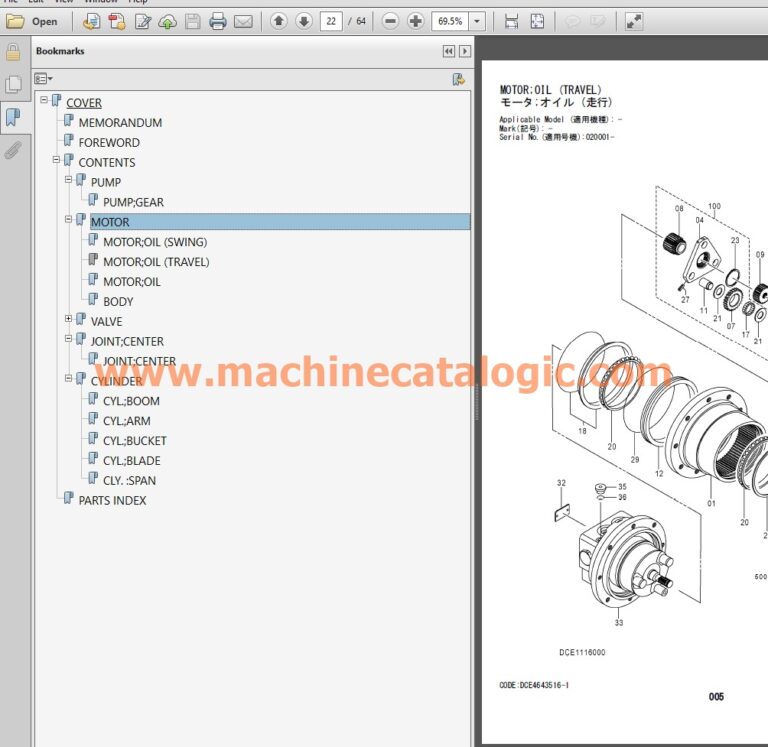Screen dimensions: 768x747
Task: Click the Open folder icon
Action: tap(15, 21)
